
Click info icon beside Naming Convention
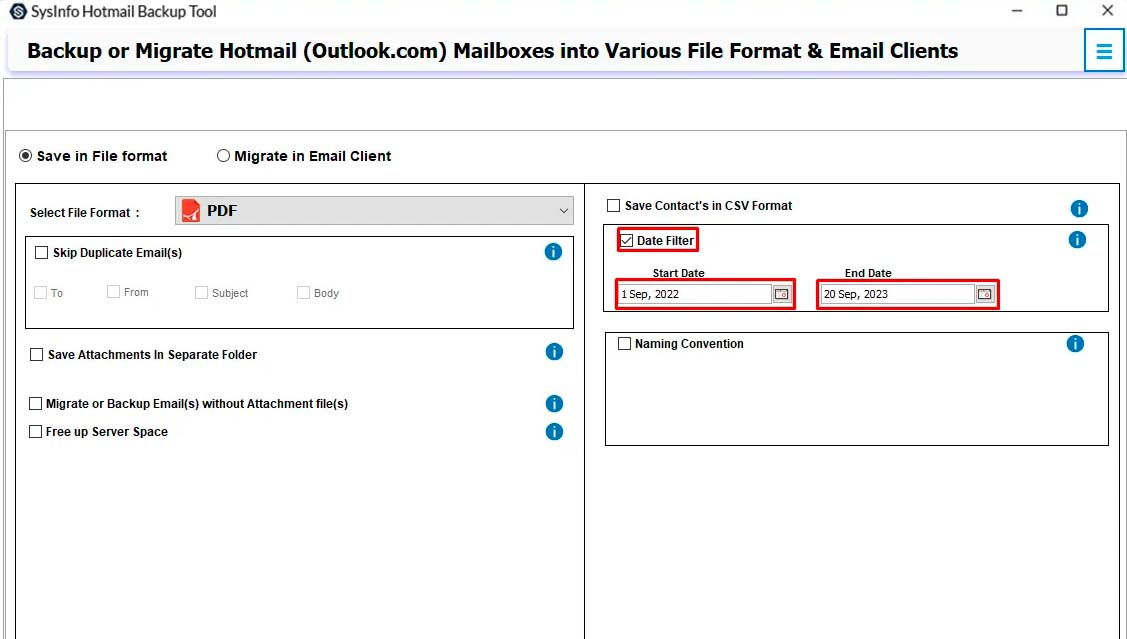(x=1075, y=344)
